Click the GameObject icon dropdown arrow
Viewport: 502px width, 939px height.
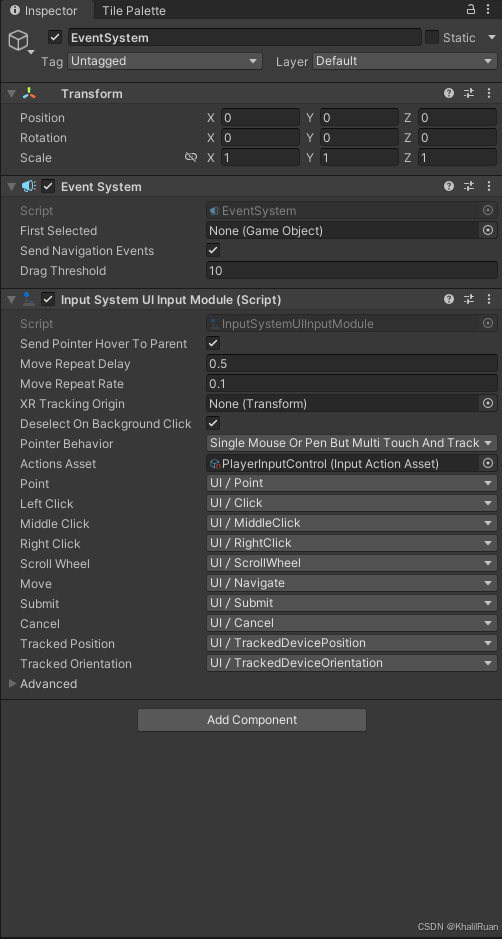[31, 52]
